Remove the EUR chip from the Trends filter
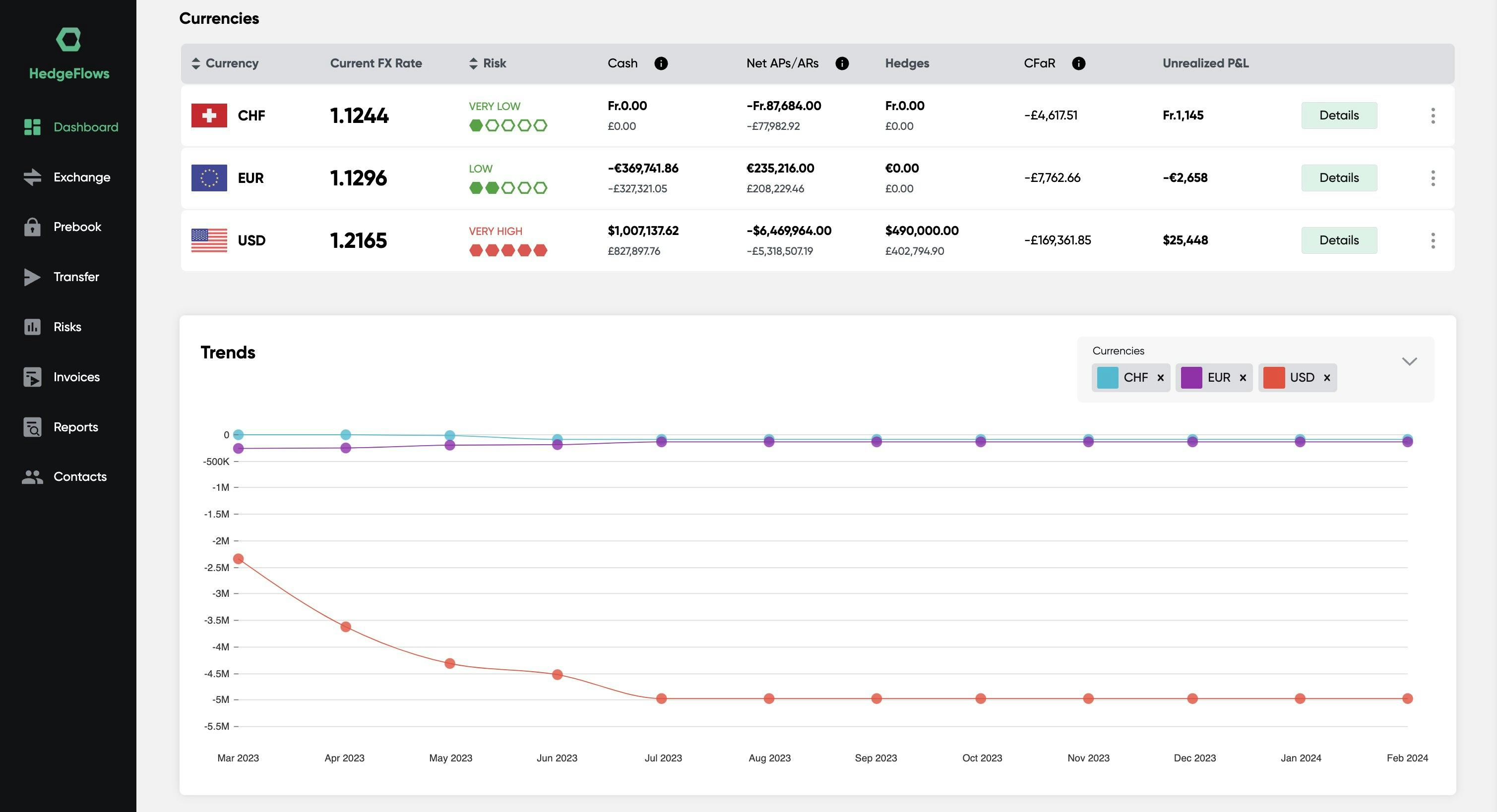Image resolution: width=1497 pixels, height=812 pixels. click(1243, 378)
